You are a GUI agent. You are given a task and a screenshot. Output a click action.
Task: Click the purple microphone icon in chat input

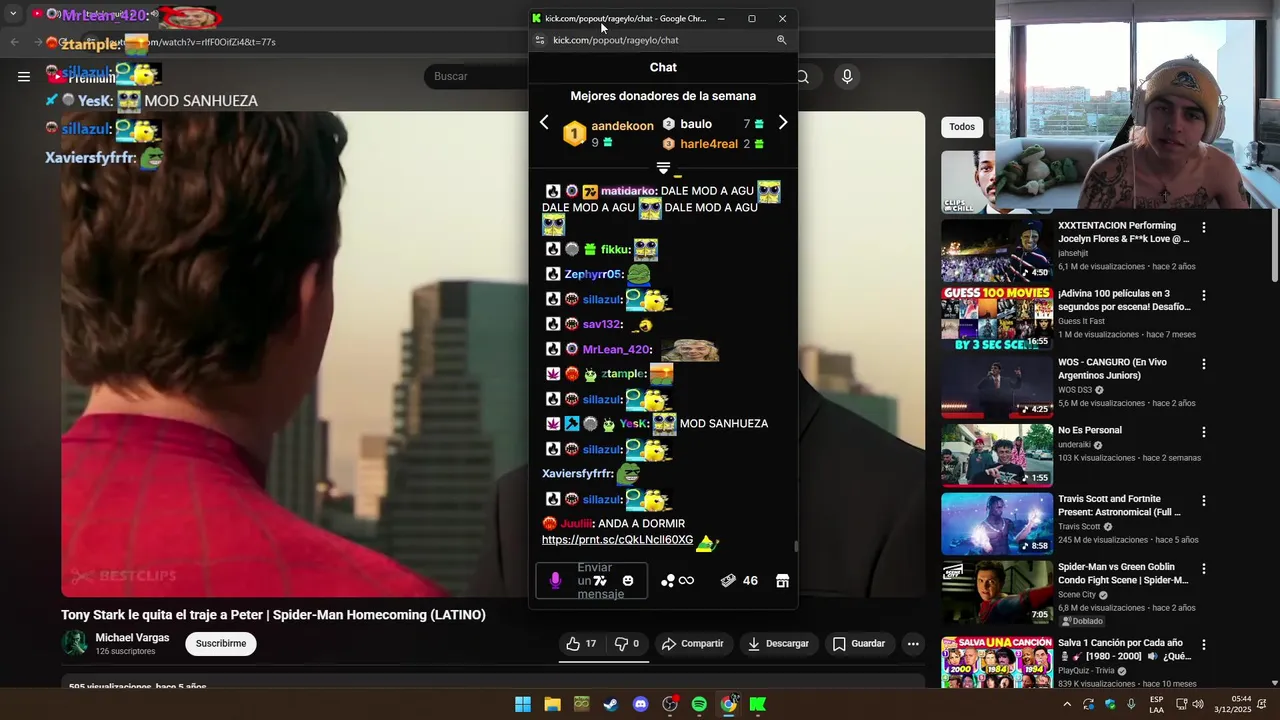[556, 580]
